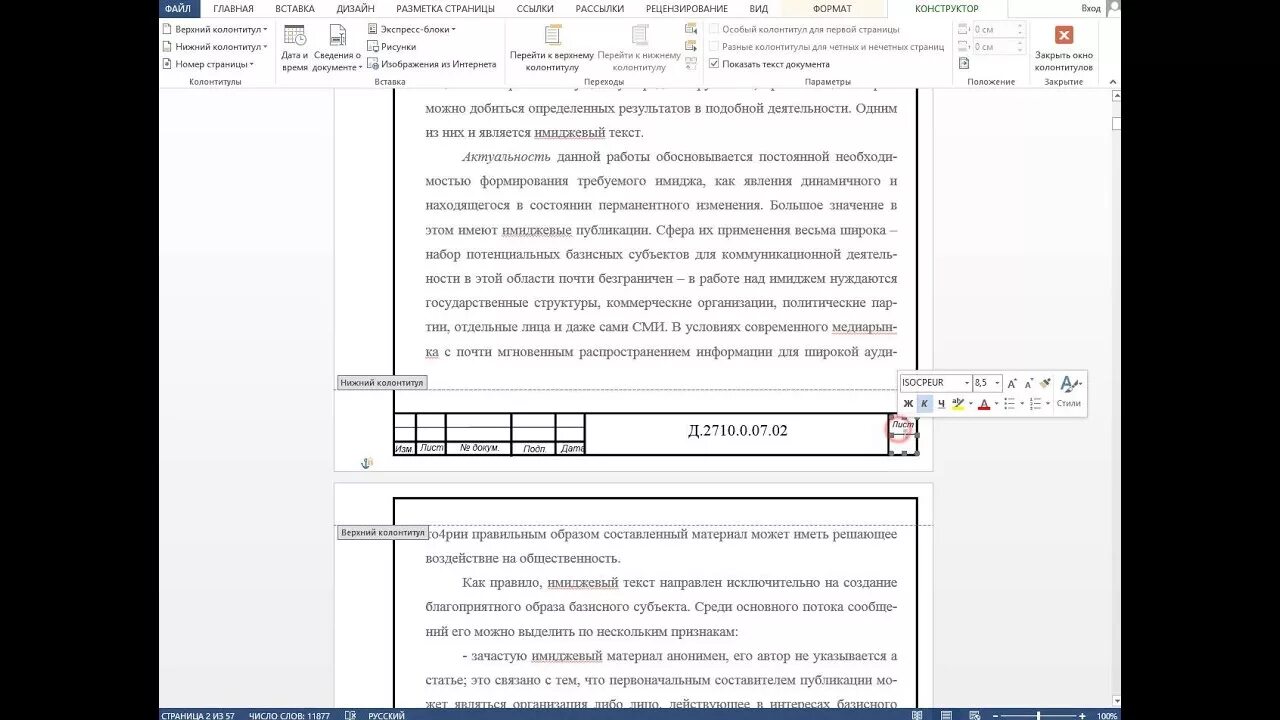Open the ССЫЛКИ ribbon tab
This screenshot has height=720, width=1280.
(535, 9)
